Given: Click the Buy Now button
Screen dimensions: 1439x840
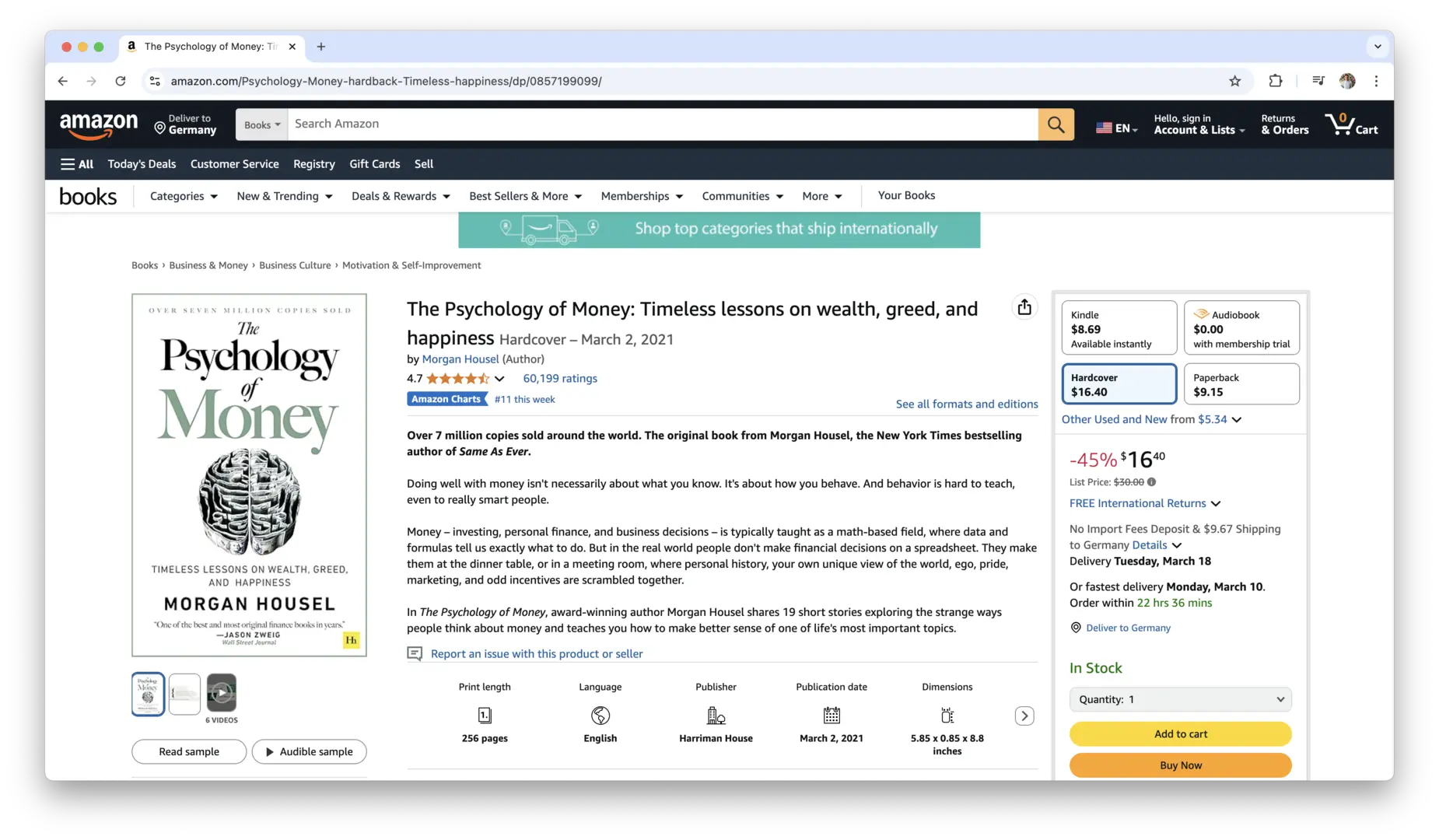Looking at the screenshot, I should 1180,765.
